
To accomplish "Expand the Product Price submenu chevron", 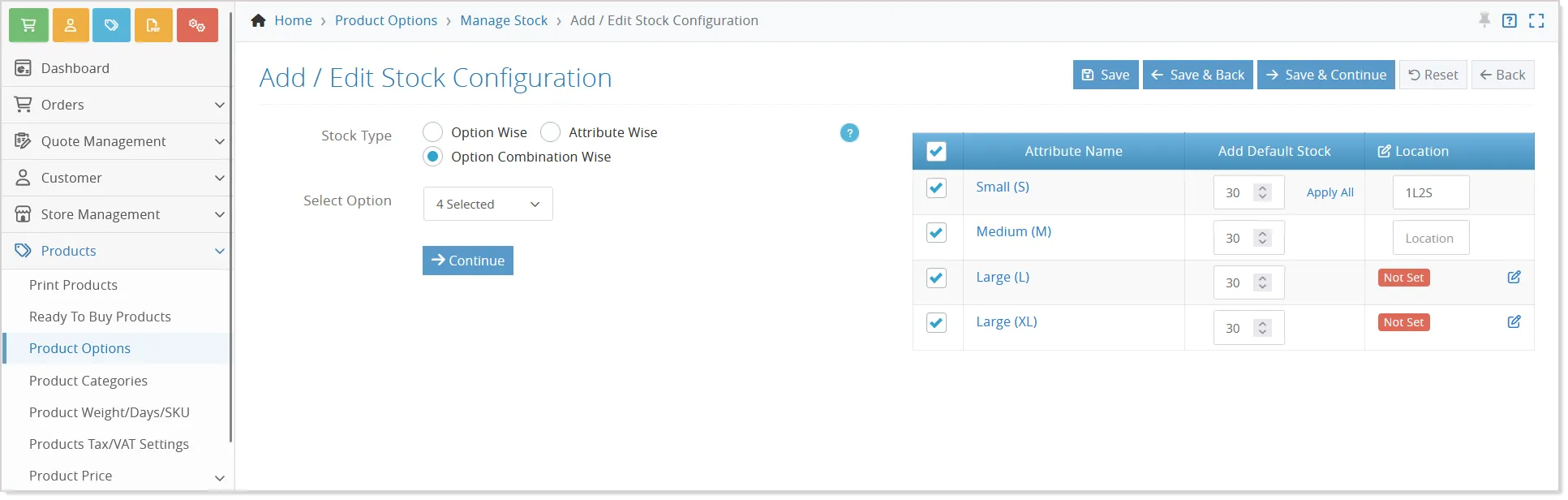I will coord(219,478).
